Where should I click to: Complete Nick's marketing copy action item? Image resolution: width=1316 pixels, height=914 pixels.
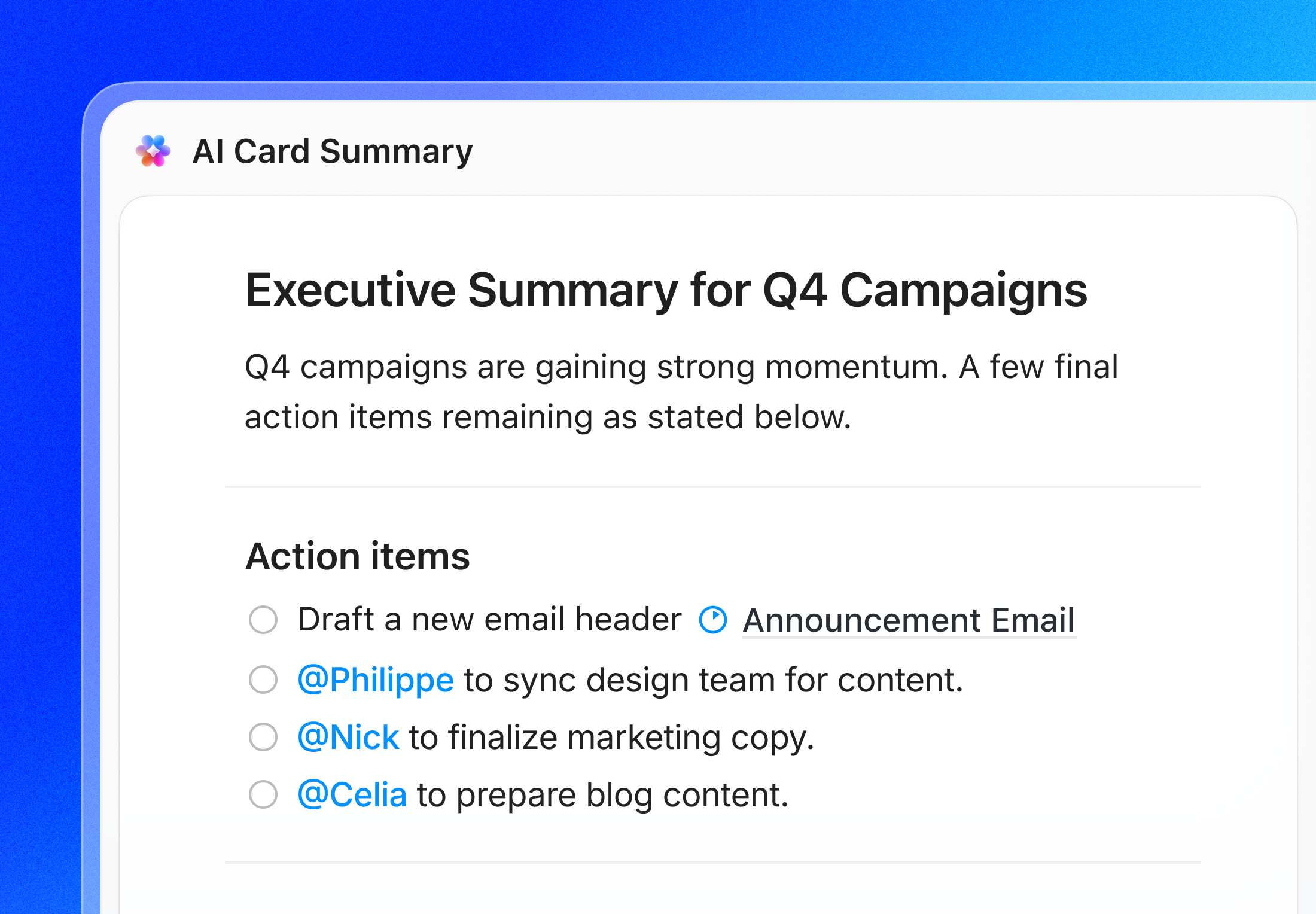click(x=262, y=737)
